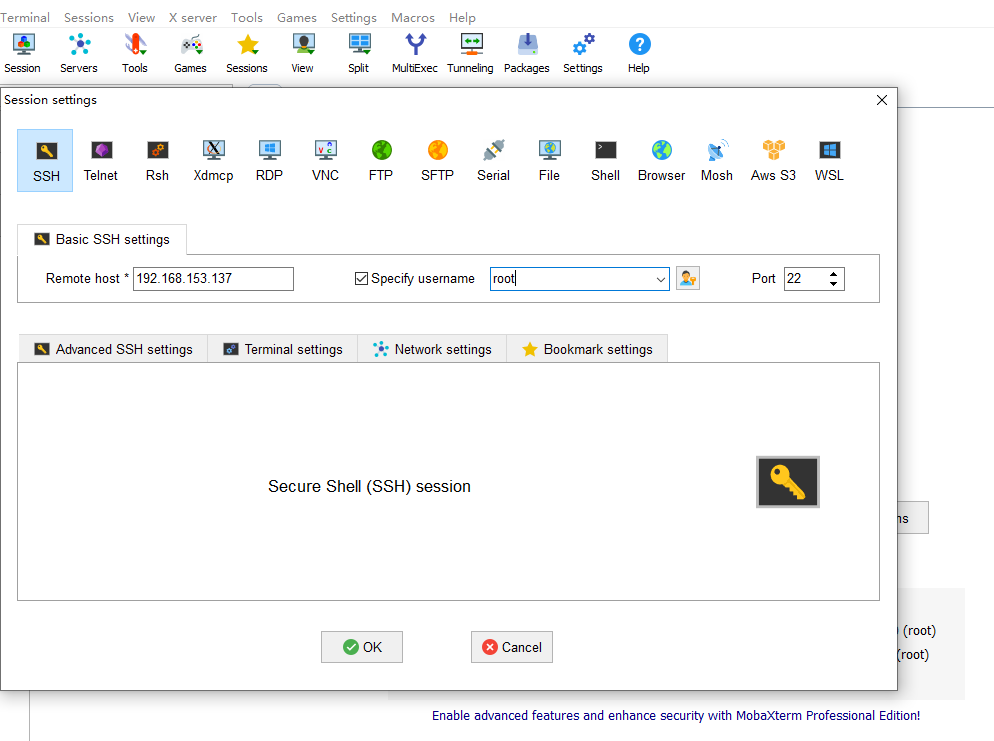
Task: Close the Session settings dialog
Action: point(882,100)
